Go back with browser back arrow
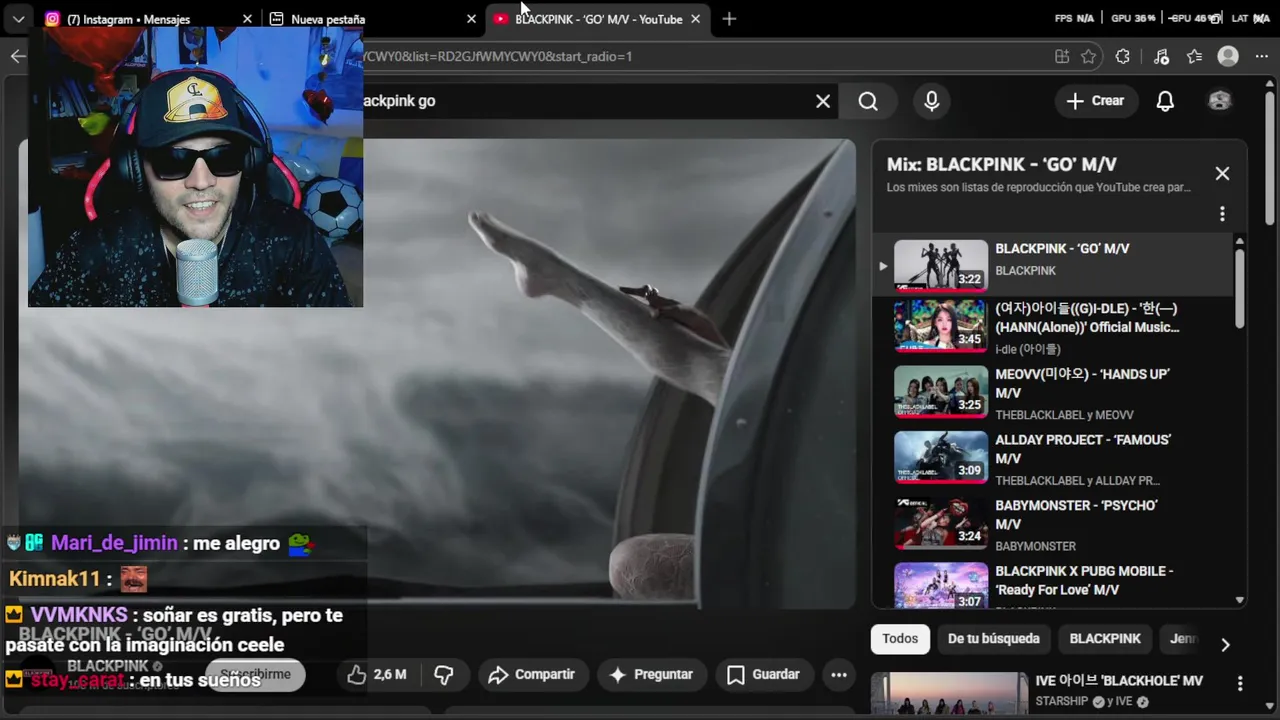 tap(18, 56)
